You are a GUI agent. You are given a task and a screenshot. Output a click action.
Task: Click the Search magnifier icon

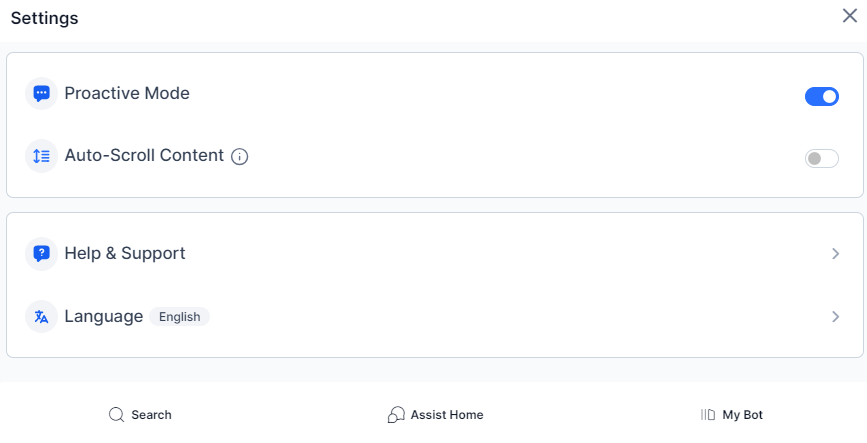pos(116,415)
